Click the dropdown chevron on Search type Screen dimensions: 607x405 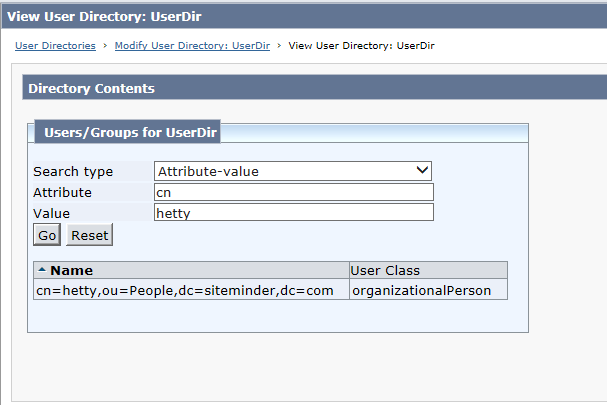click(x=422, y=170)
